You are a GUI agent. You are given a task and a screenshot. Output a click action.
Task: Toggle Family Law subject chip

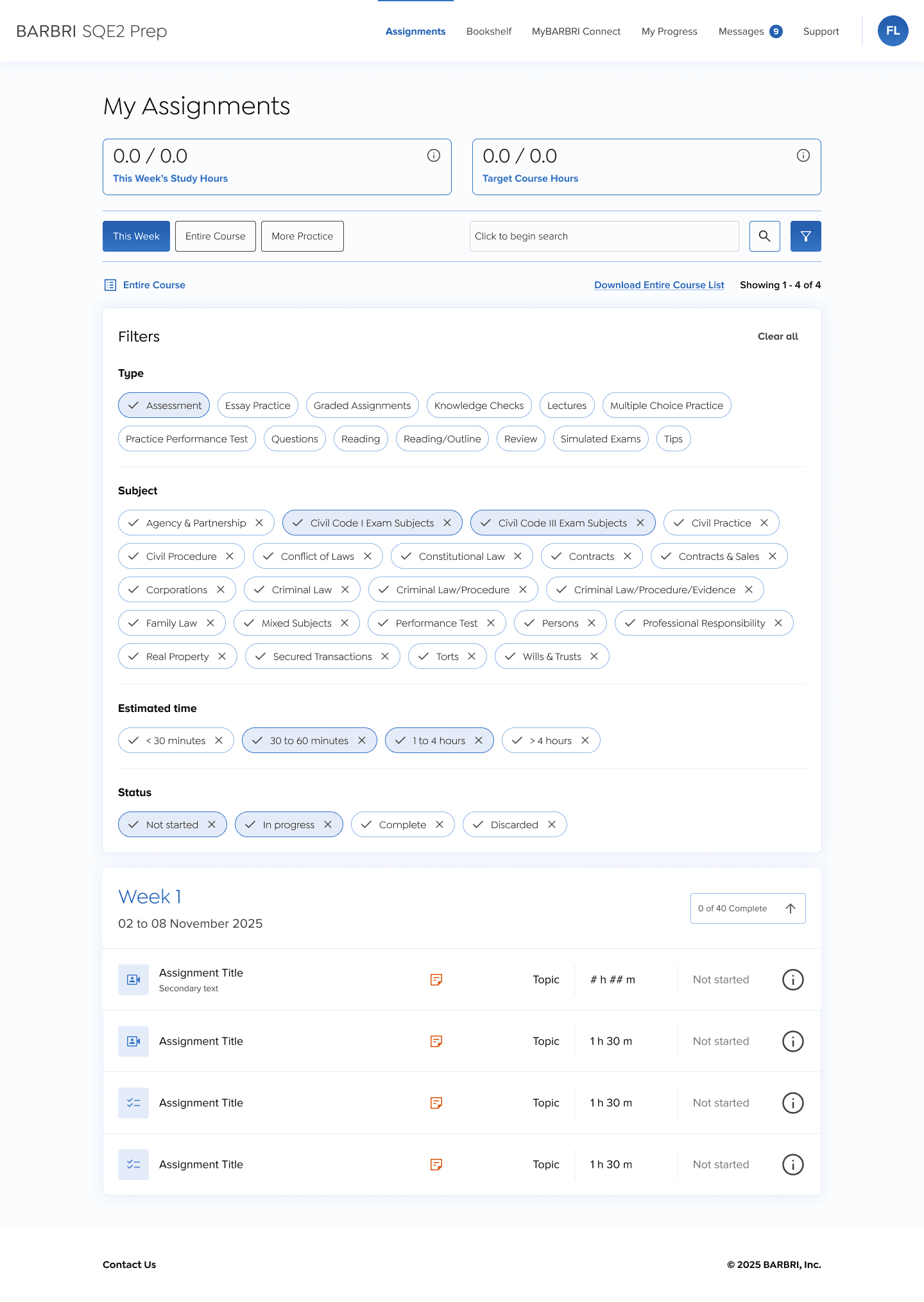(x=171, y=623)
